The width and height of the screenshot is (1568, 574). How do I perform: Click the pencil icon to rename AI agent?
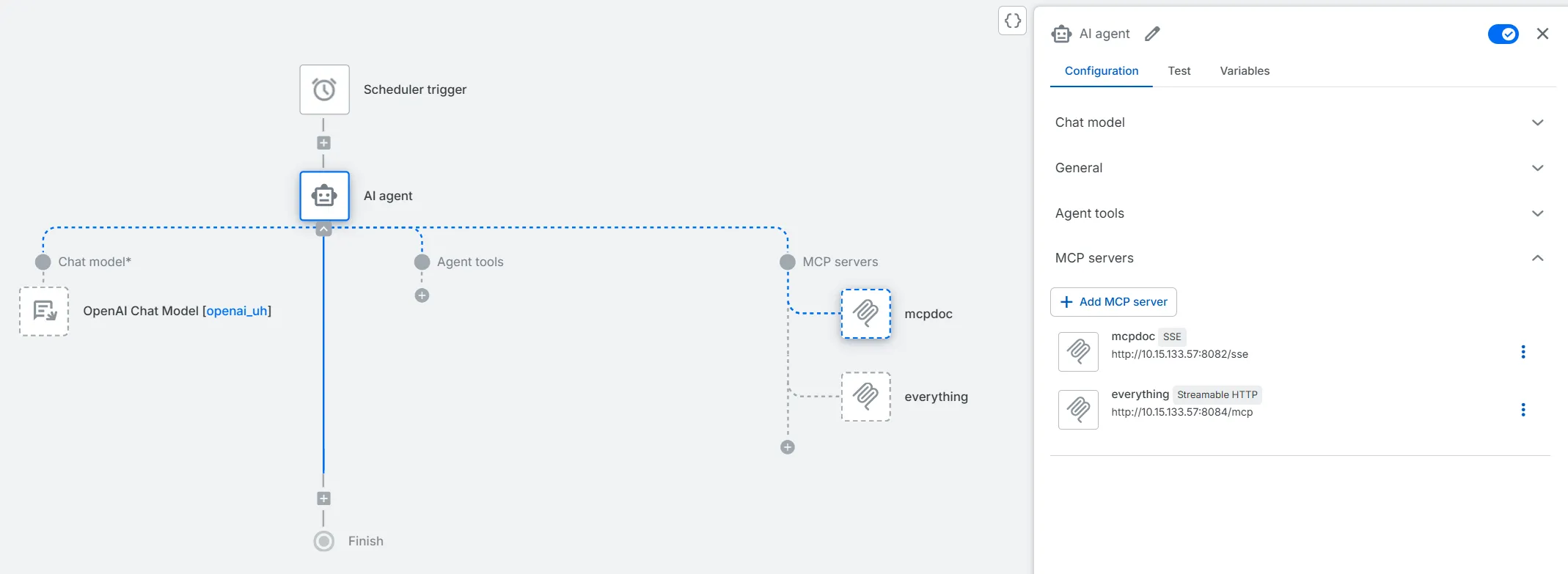tap(1152, 34)
